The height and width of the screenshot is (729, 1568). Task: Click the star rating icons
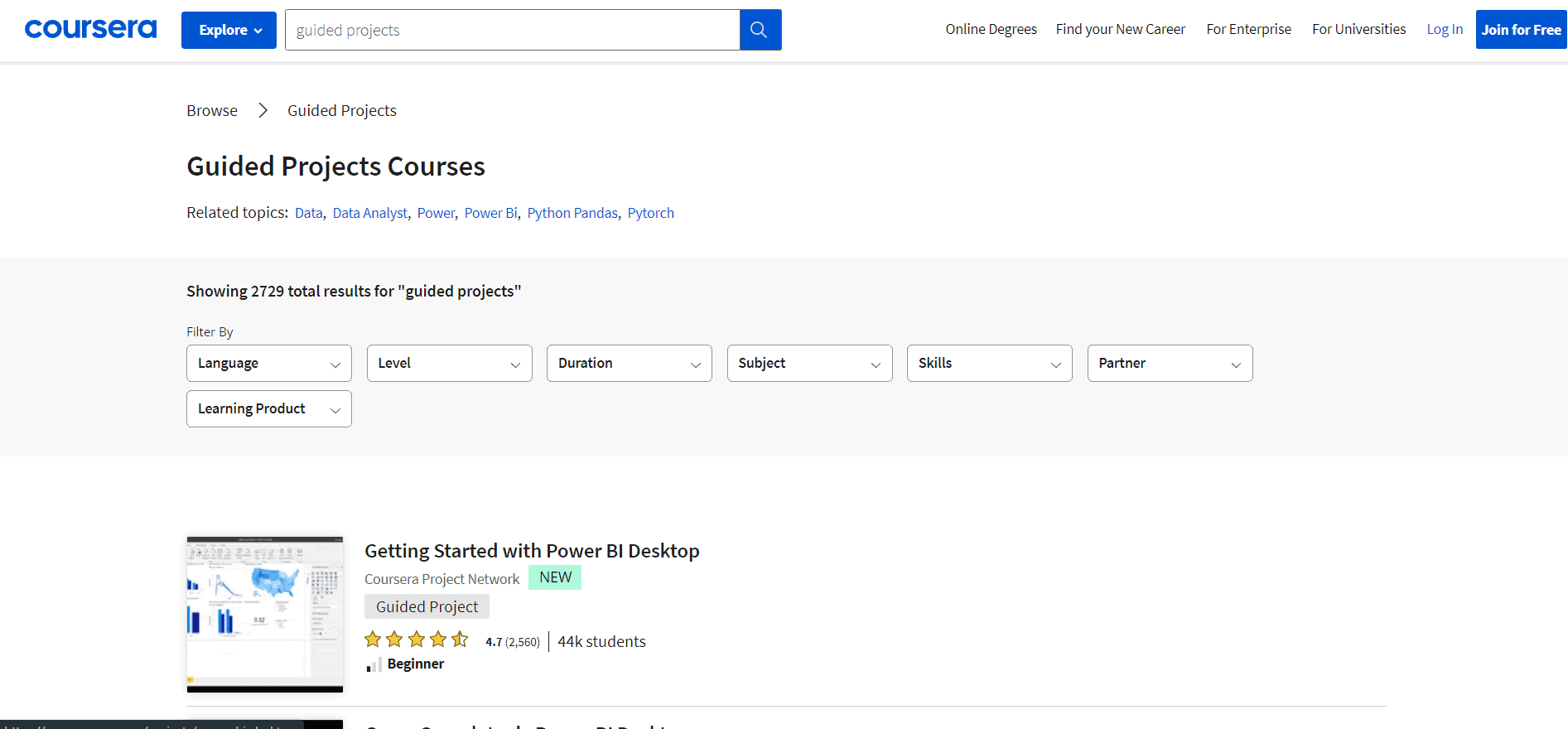[417, 640]
